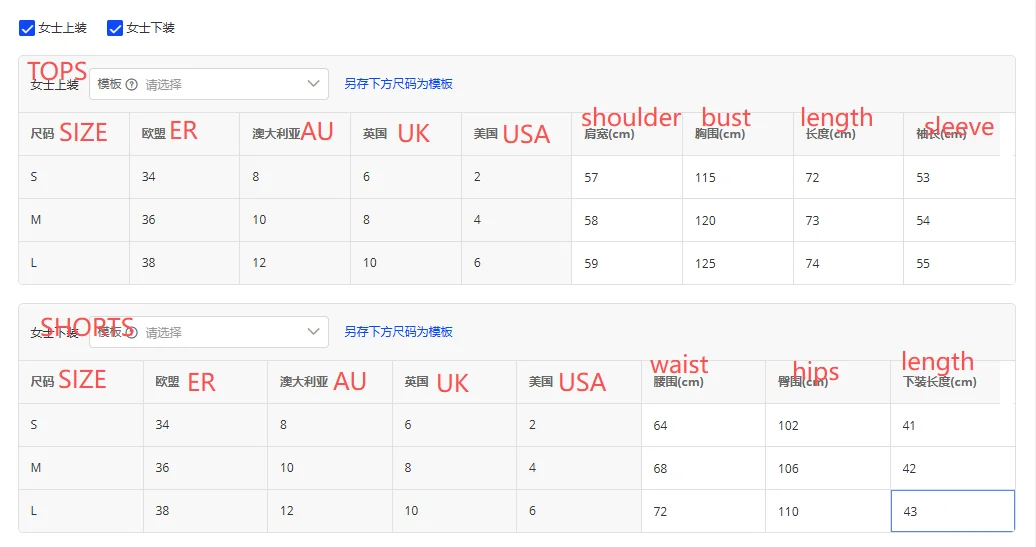This screenshot has height=547, width=1036.
Task: Open the bottoms template dropdown
Action: 209,332
